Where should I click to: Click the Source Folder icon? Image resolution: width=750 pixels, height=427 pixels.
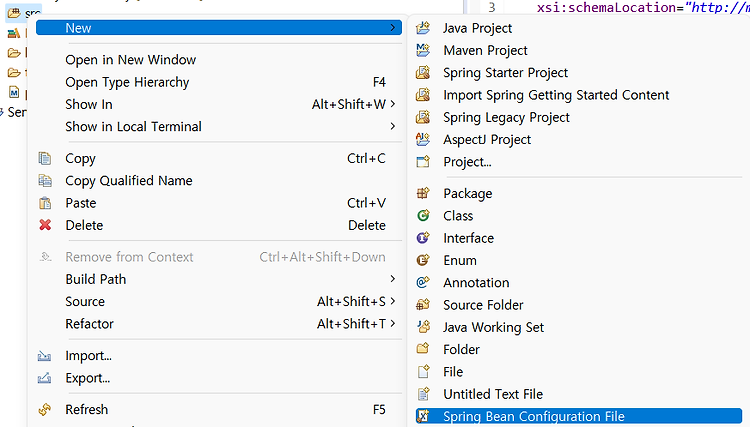tap(423, 305)
